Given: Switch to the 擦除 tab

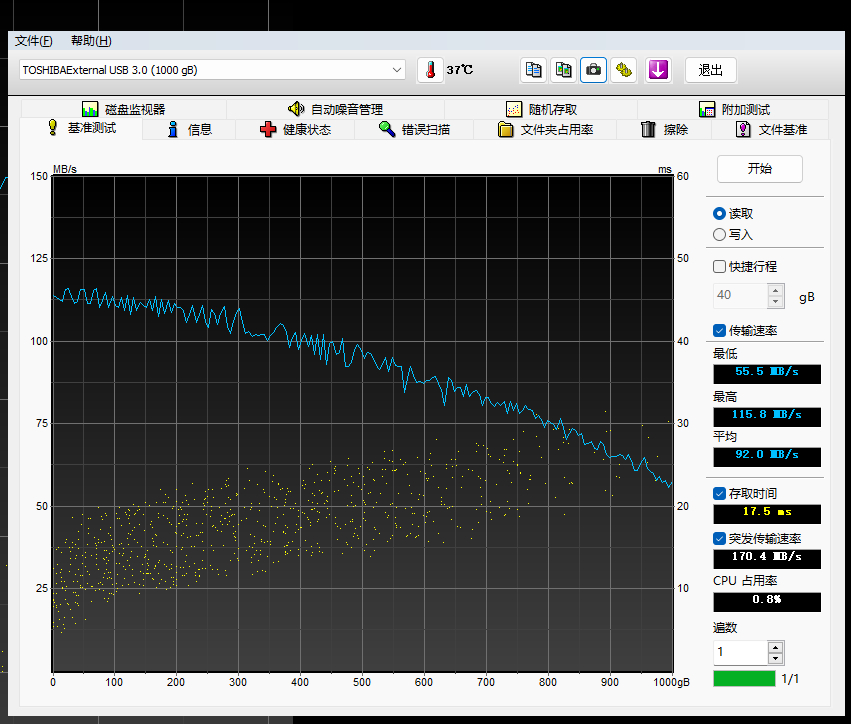Looking at the screenshot, I should pos(664,129).
